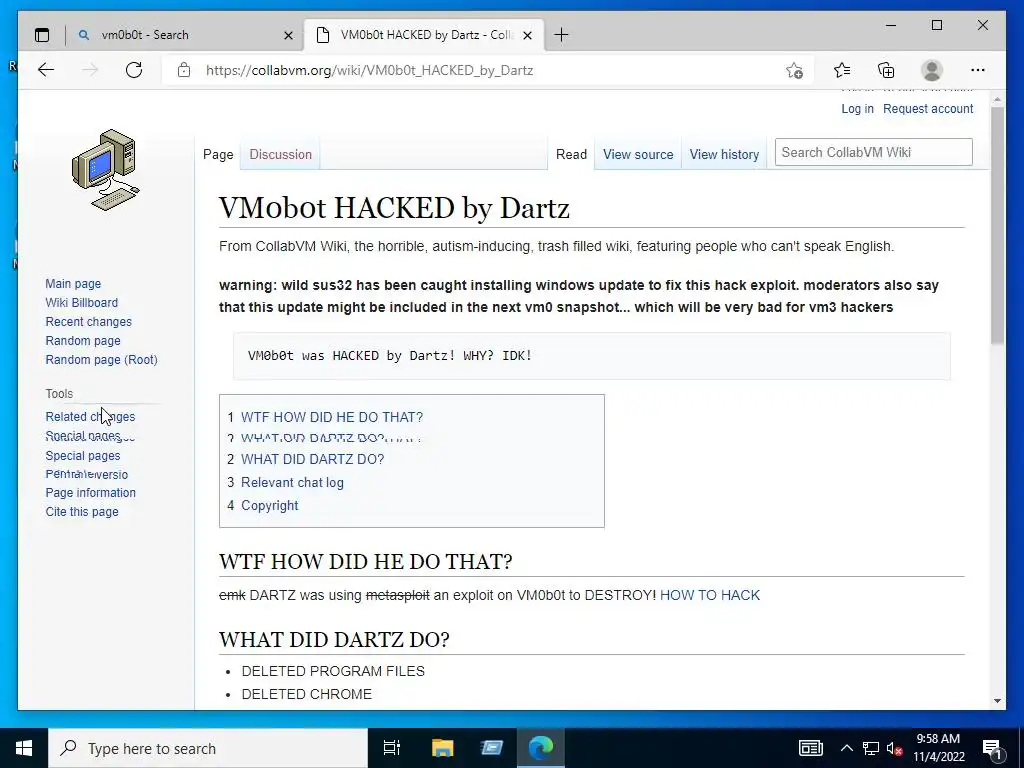1024x768 pixels.
Task: Switch to the vm0b0t - Search tab
Action: (186, 35)
